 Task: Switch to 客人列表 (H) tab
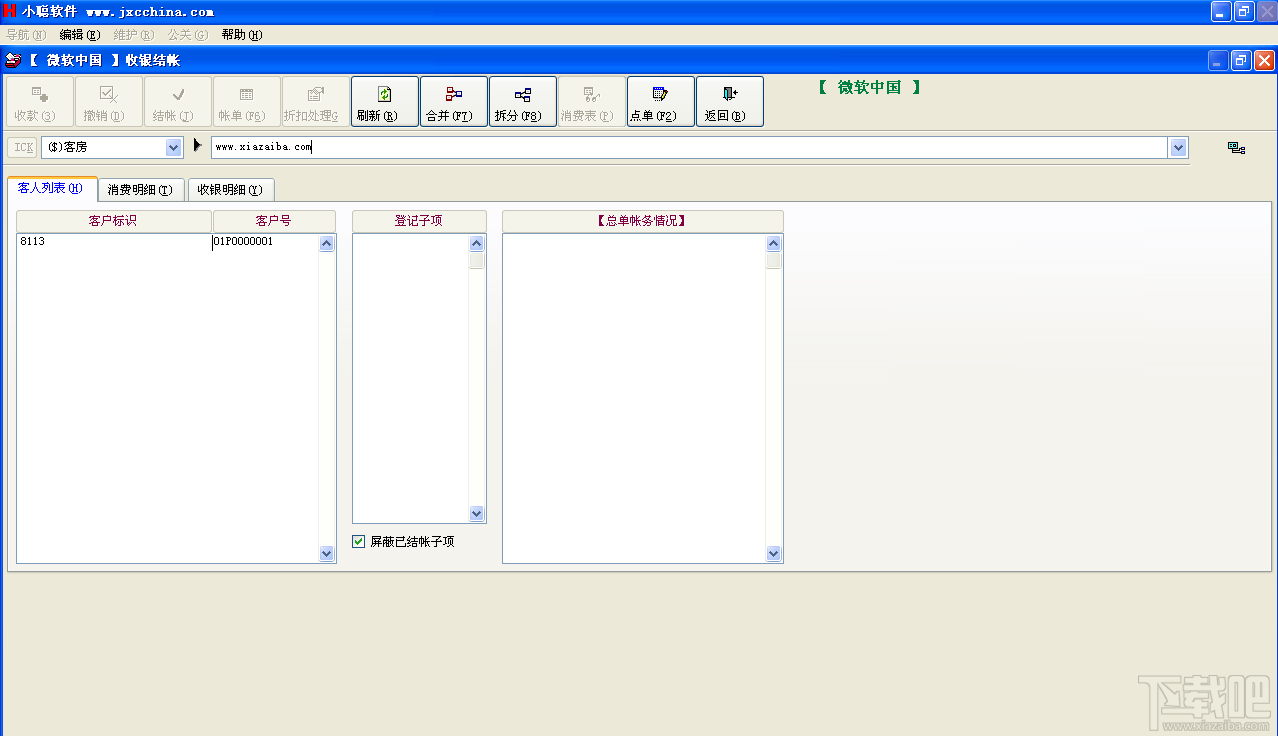[51, 188]
